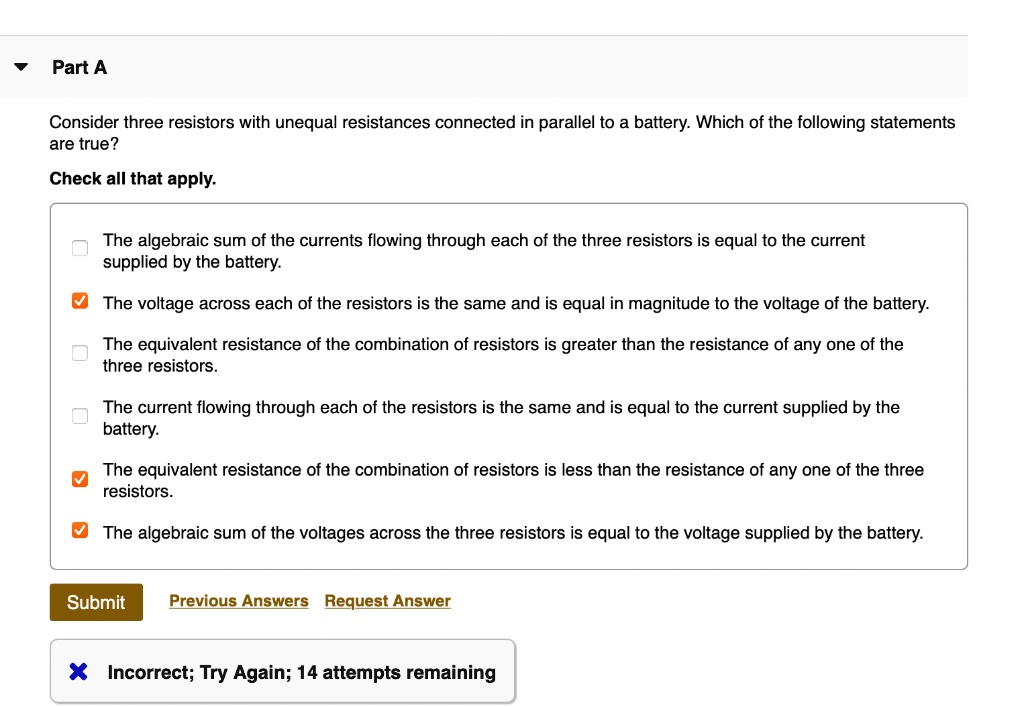The image size is (1024, 707).
Task: Click the Request Answer link
Action: tap(387, 601)
